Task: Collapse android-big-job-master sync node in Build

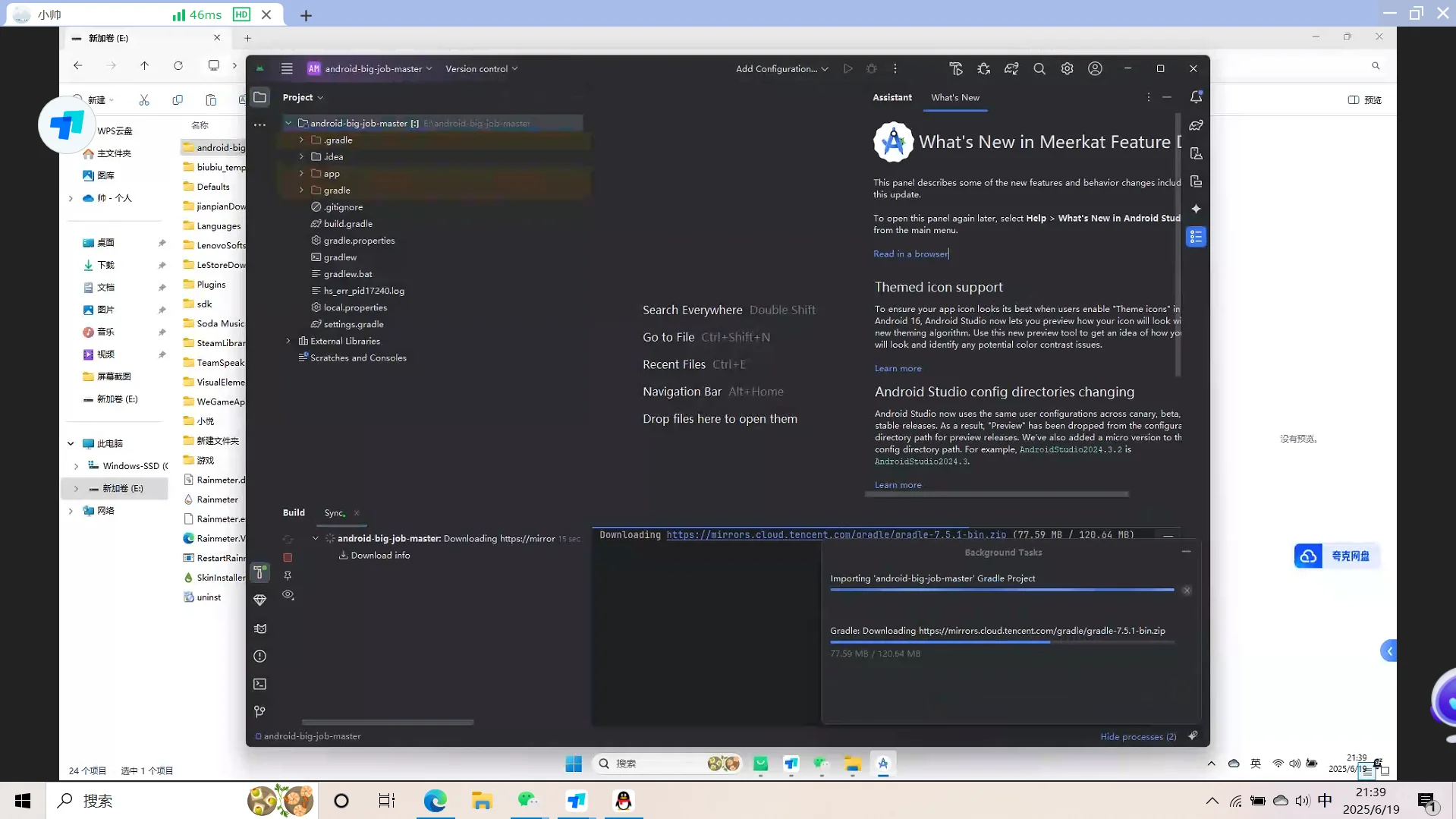Action: [316, 538]
